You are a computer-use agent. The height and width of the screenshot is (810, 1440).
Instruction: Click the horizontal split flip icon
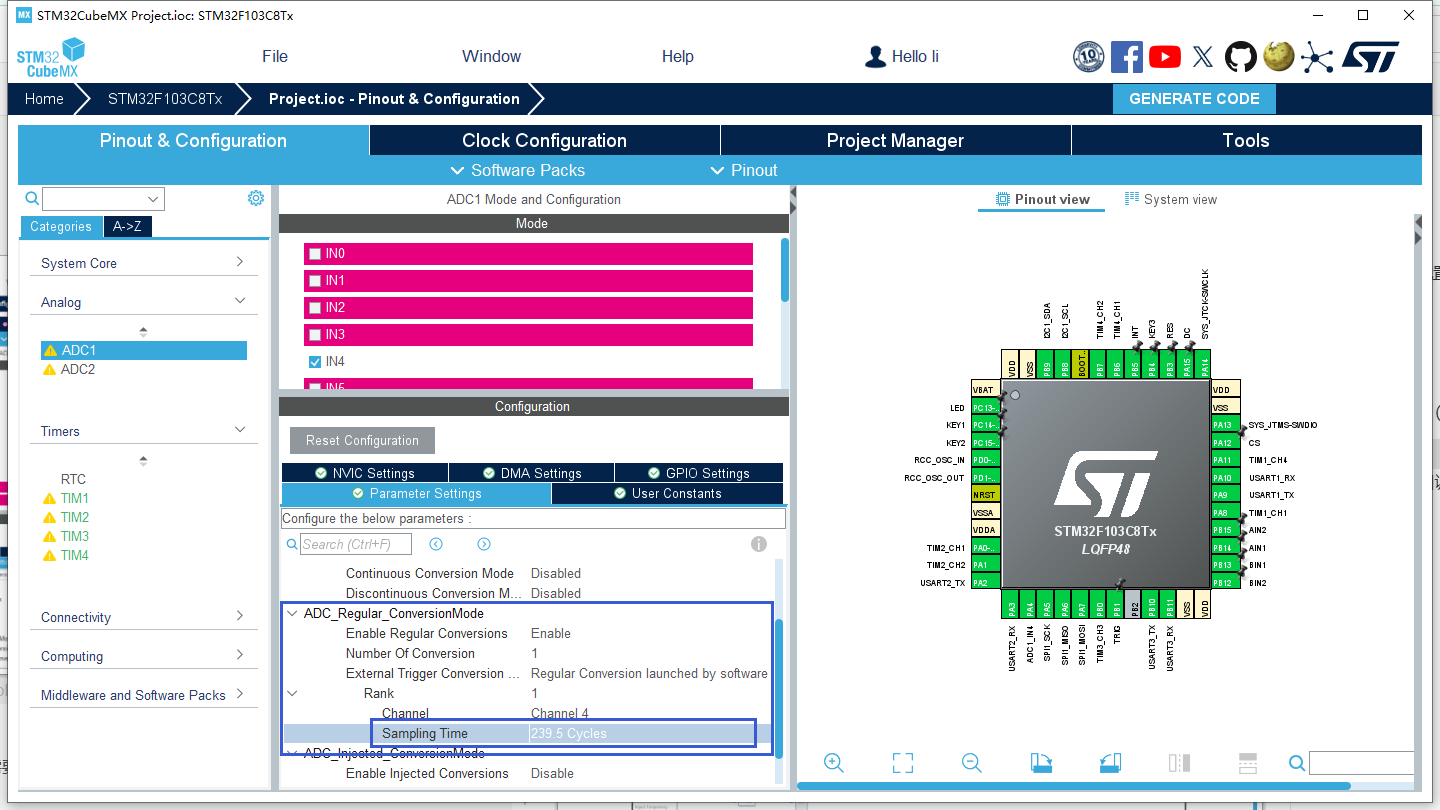(1247, 763)
